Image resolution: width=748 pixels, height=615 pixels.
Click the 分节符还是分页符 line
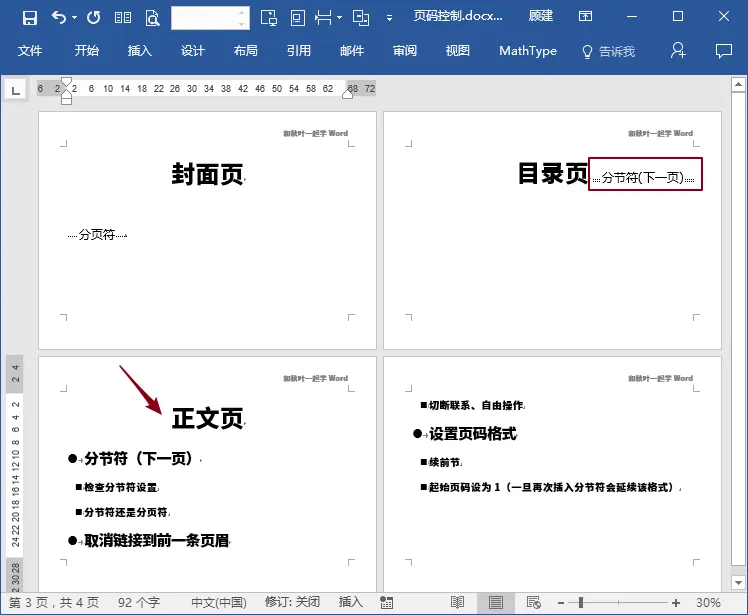(122, 512)
